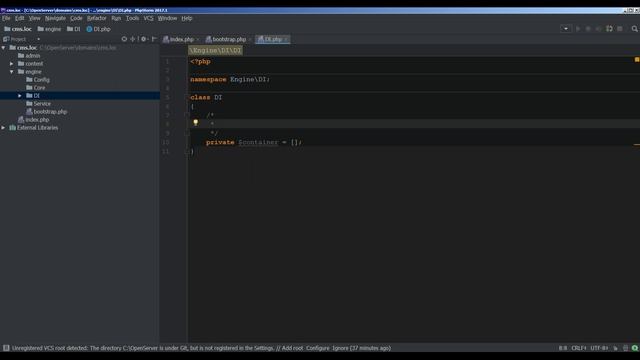This screenshot has width=640, height=360.
Task: Close the bootstrap.php tab
Action: click(250, 40)
